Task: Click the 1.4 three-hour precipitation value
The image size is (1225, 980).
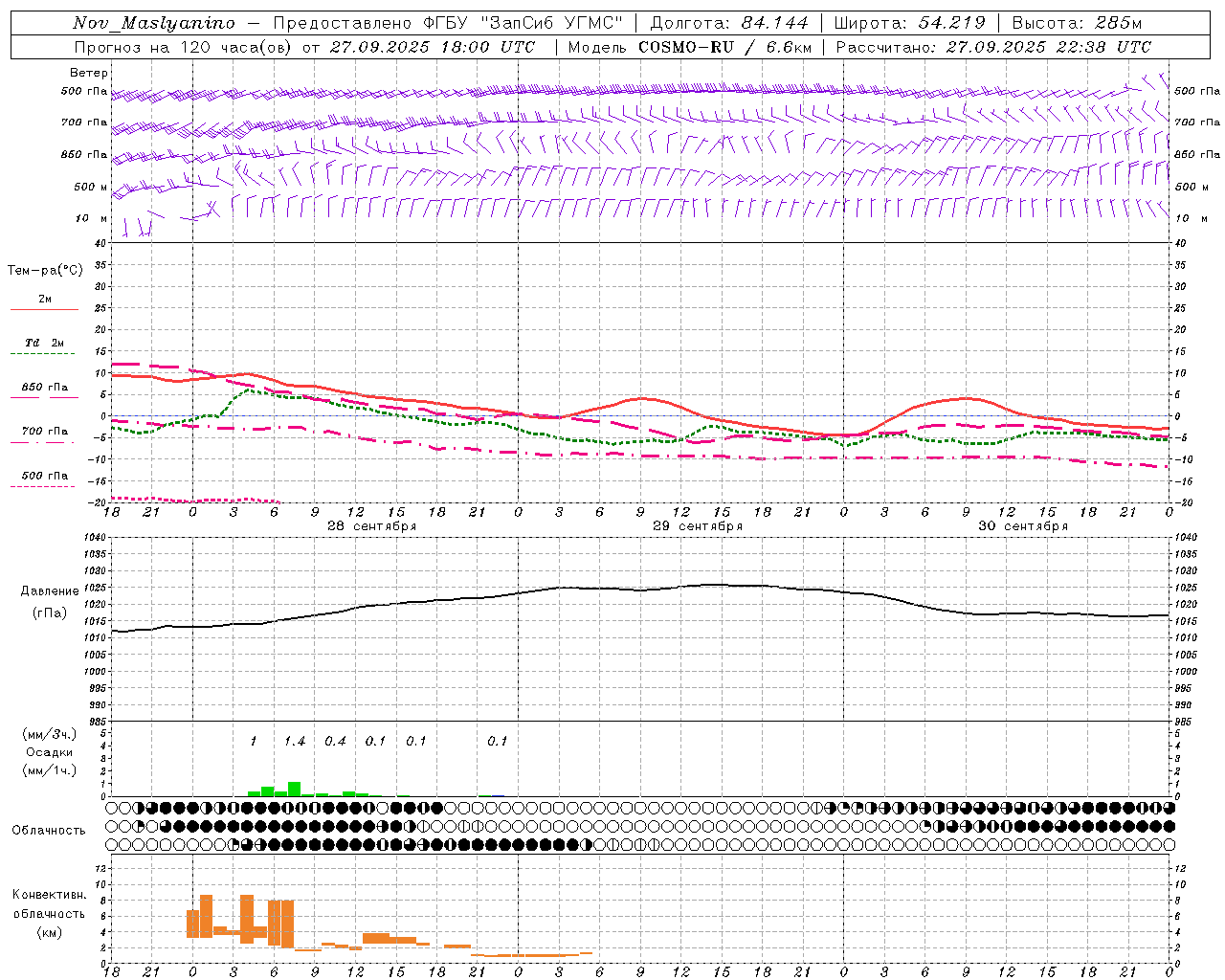Action: pyautogui.click(x=295, y=742)
